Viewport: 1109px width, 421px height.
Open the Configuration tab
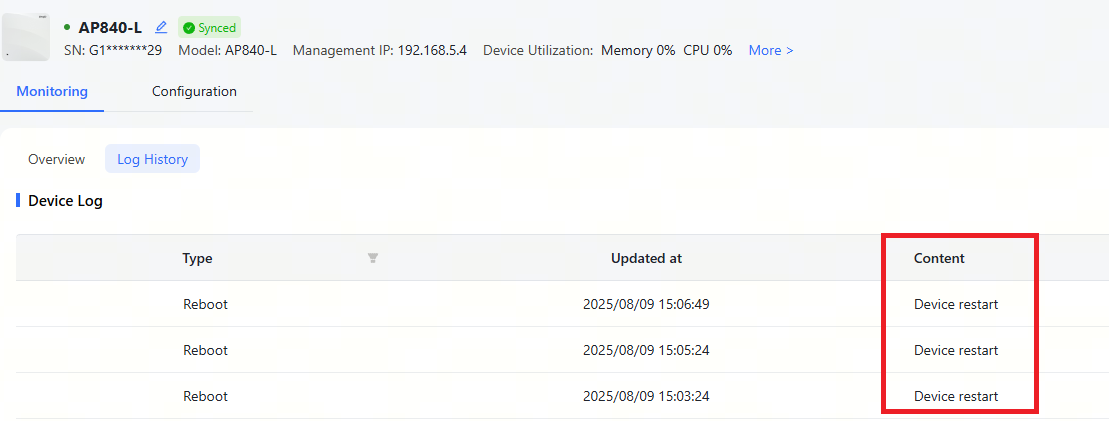(x=194, y=91)
